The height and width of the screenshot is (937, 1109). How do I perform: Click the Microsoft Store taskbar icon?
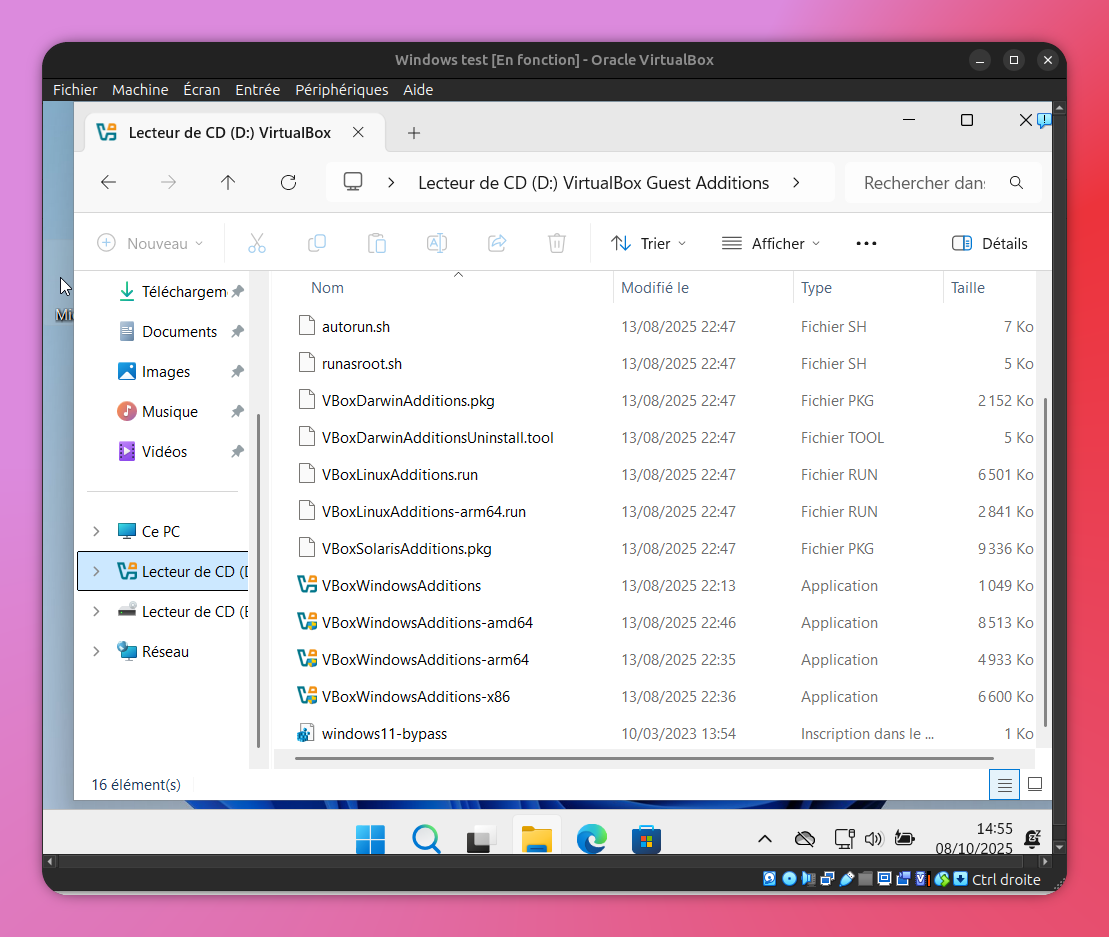646,839
